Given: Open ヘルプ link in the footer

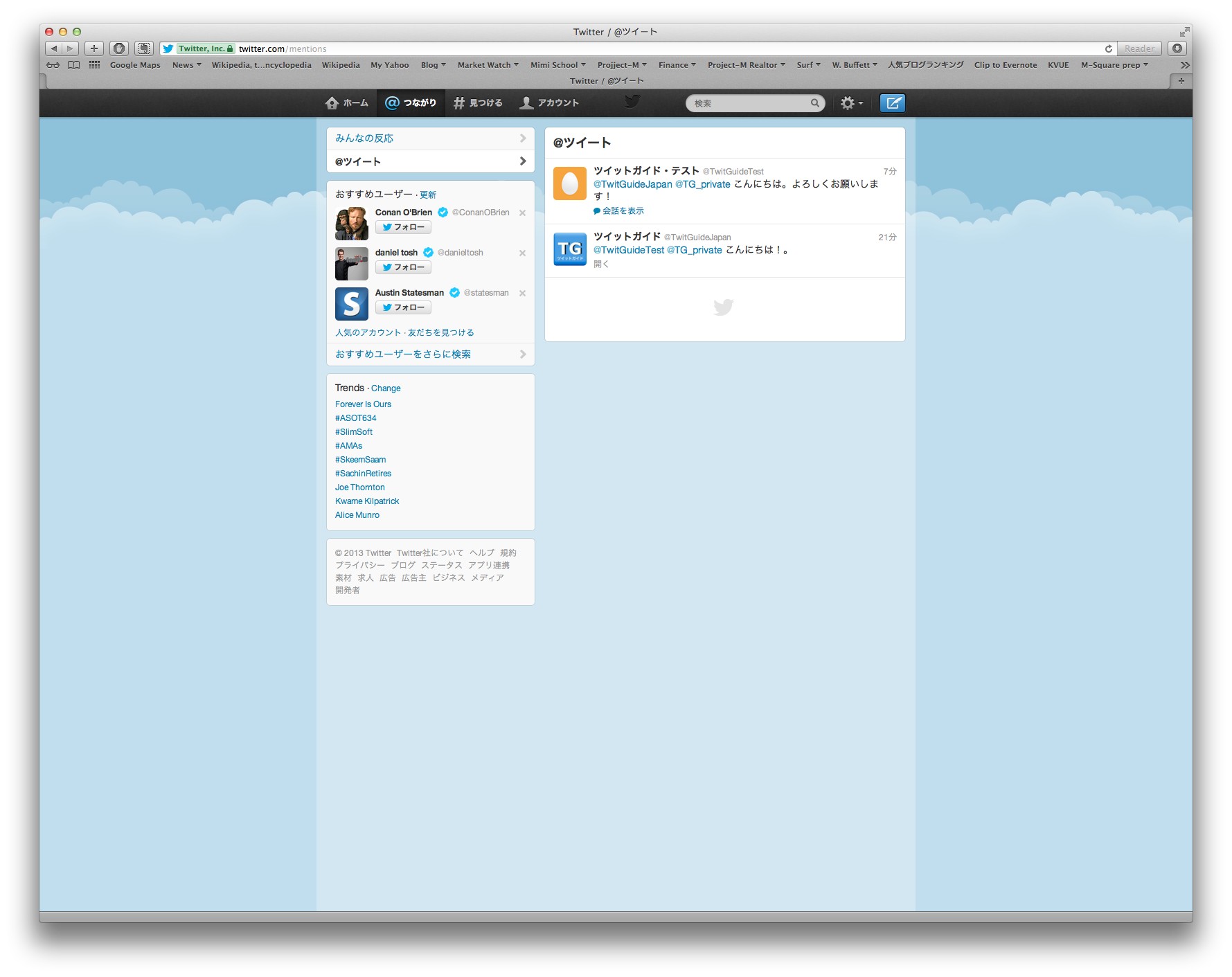Looking at the screenshot, I should tap(482, 553).
